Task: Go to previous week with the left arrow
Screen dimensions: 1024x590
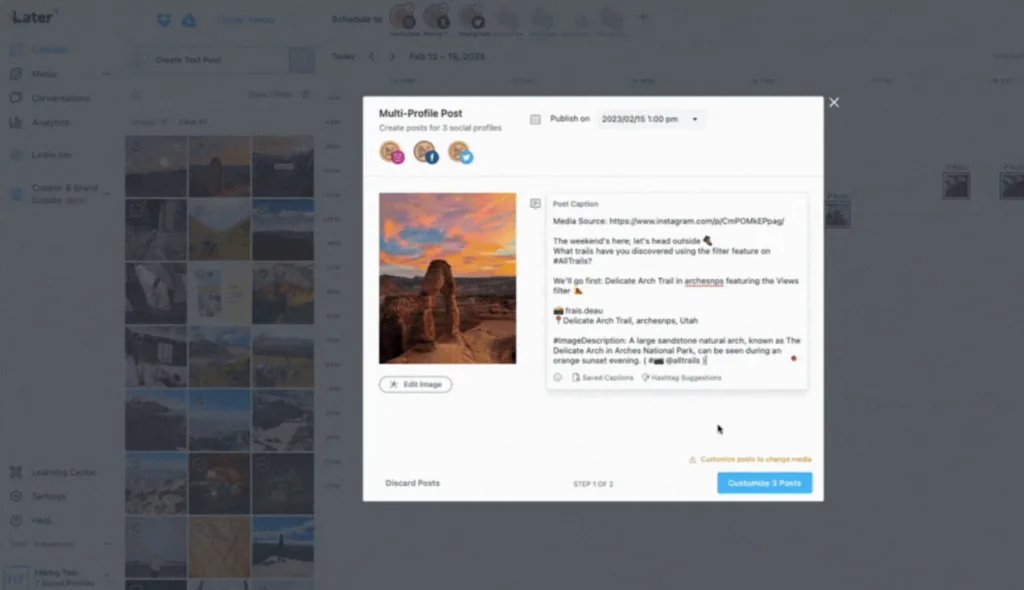Action: (x=372, y=57)
